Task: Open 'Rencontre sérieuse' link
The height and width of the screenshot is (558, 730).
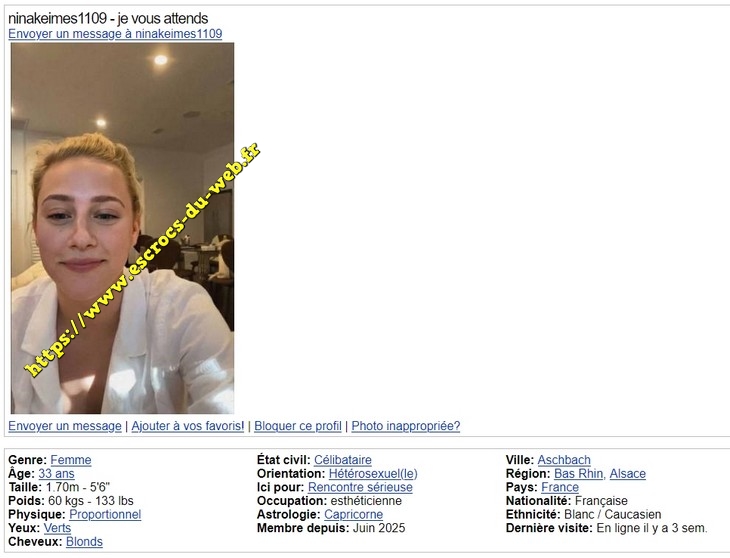Action: point(360,487)
